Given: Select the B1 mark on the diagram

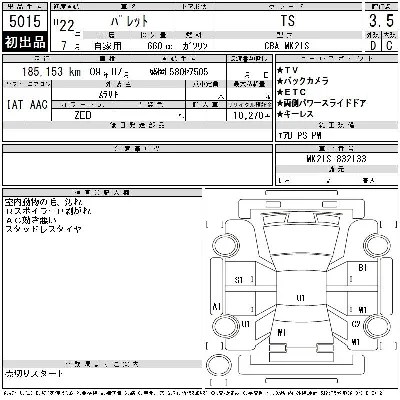Looking at the screenshot, I should coord(363,268).
